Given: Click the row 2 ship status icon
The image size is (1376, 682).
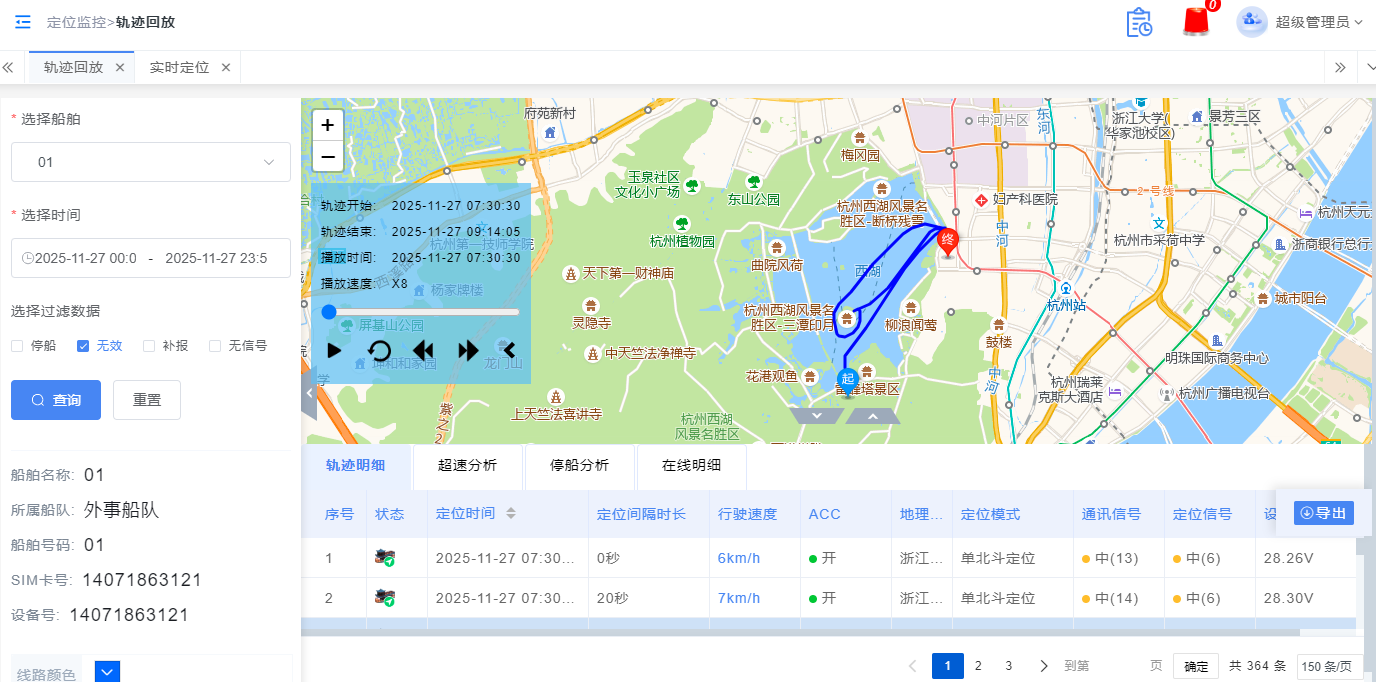Looking at the screenshot, I should point(385,598).
